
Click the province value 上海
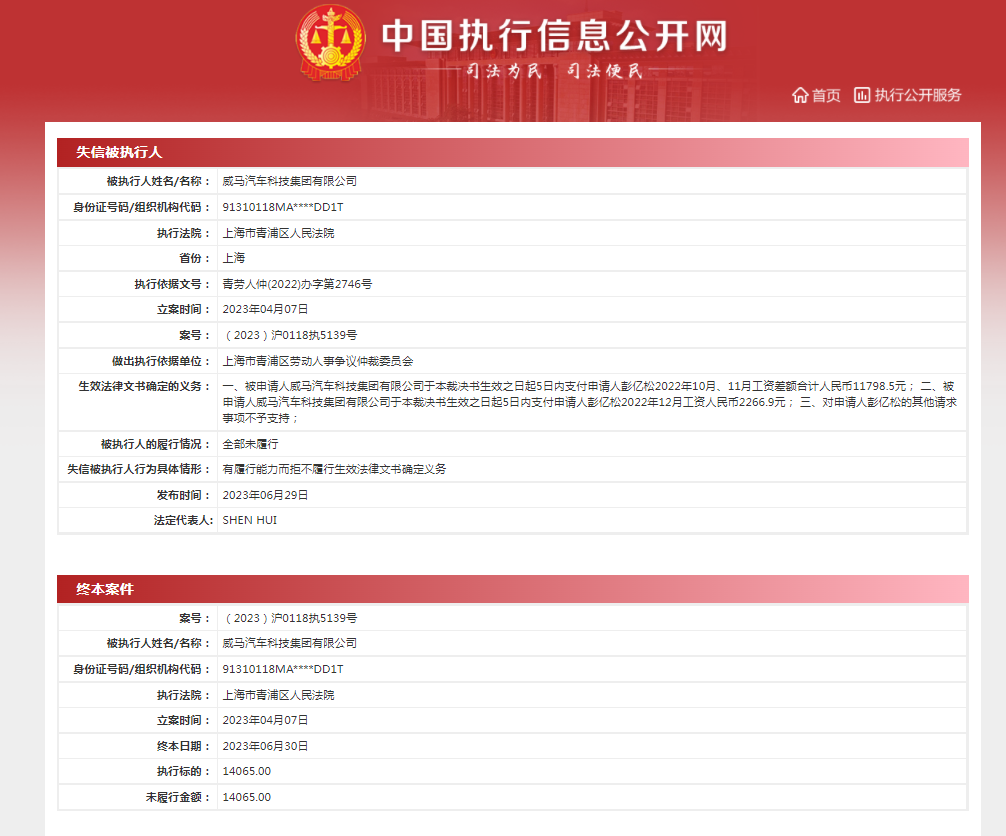234,258
